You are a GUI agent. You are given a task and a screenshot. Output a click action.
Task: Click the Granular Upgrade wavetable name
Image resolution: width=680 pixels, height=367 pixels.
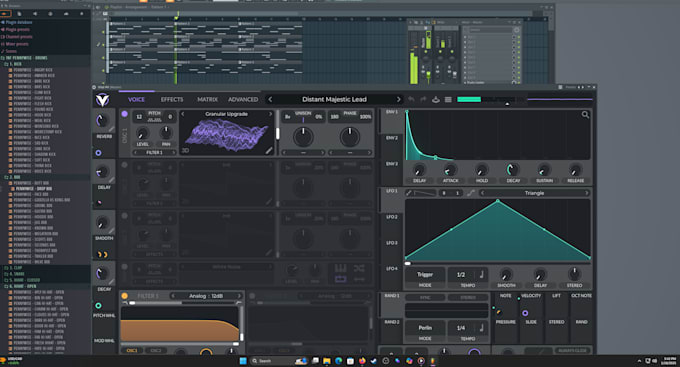coord(226,114)
